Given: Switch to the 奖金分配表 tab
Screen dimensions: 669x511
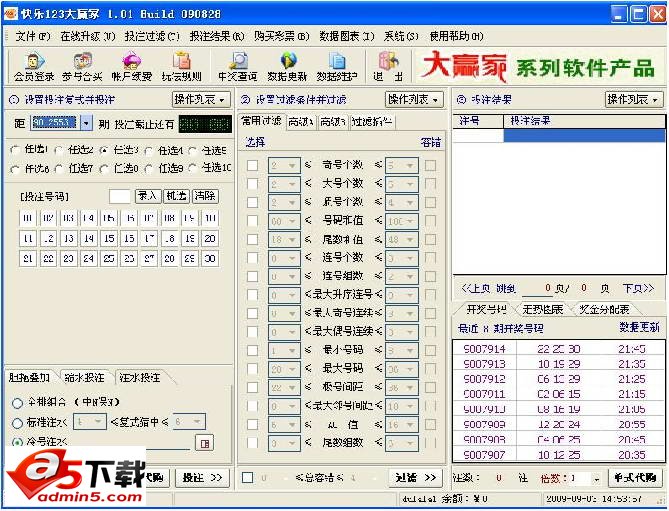Looking at the screenshot, I should click(x=604, y=309).
